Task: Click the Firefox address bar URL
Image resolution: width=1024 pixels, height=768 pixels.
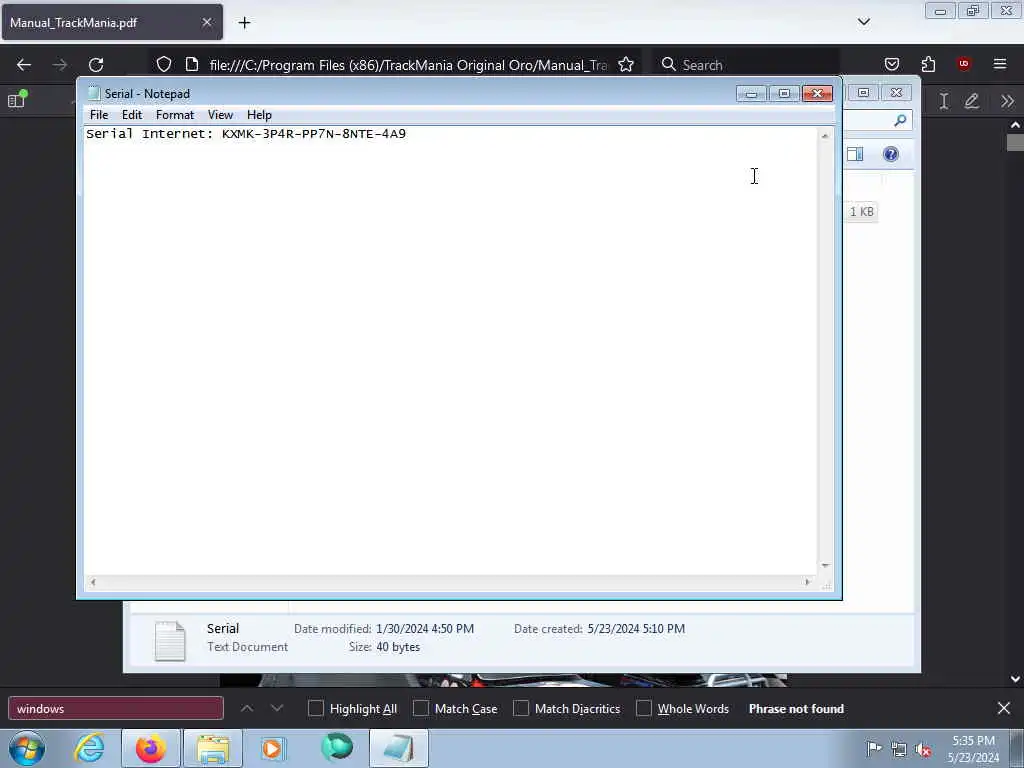Action: tap(408, 65)
